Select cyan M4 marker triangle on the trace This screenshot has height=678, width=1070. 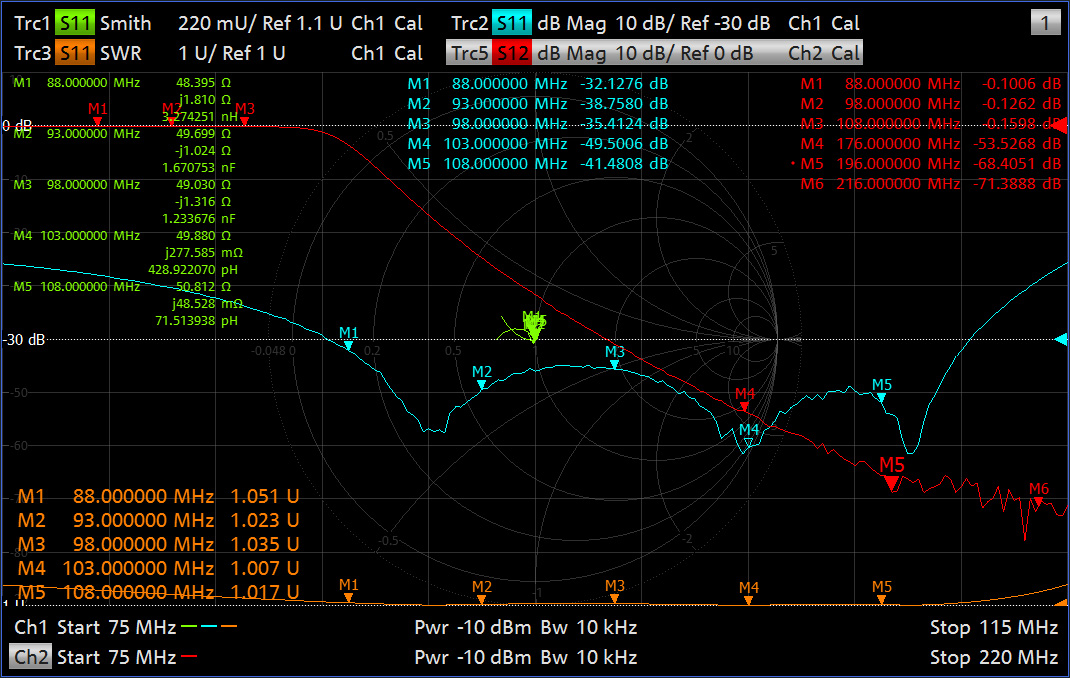pos(749,443)
